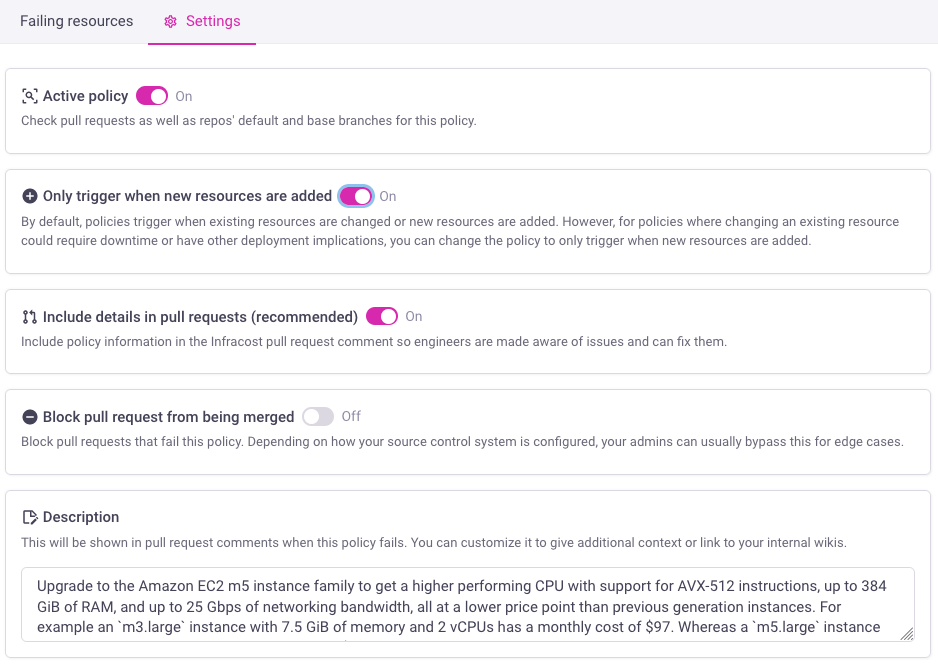Image resolution: width=938 pixels, height=668 pixels.
Task: Click the 'On' label beside Include details toggle
Action: 414,316
